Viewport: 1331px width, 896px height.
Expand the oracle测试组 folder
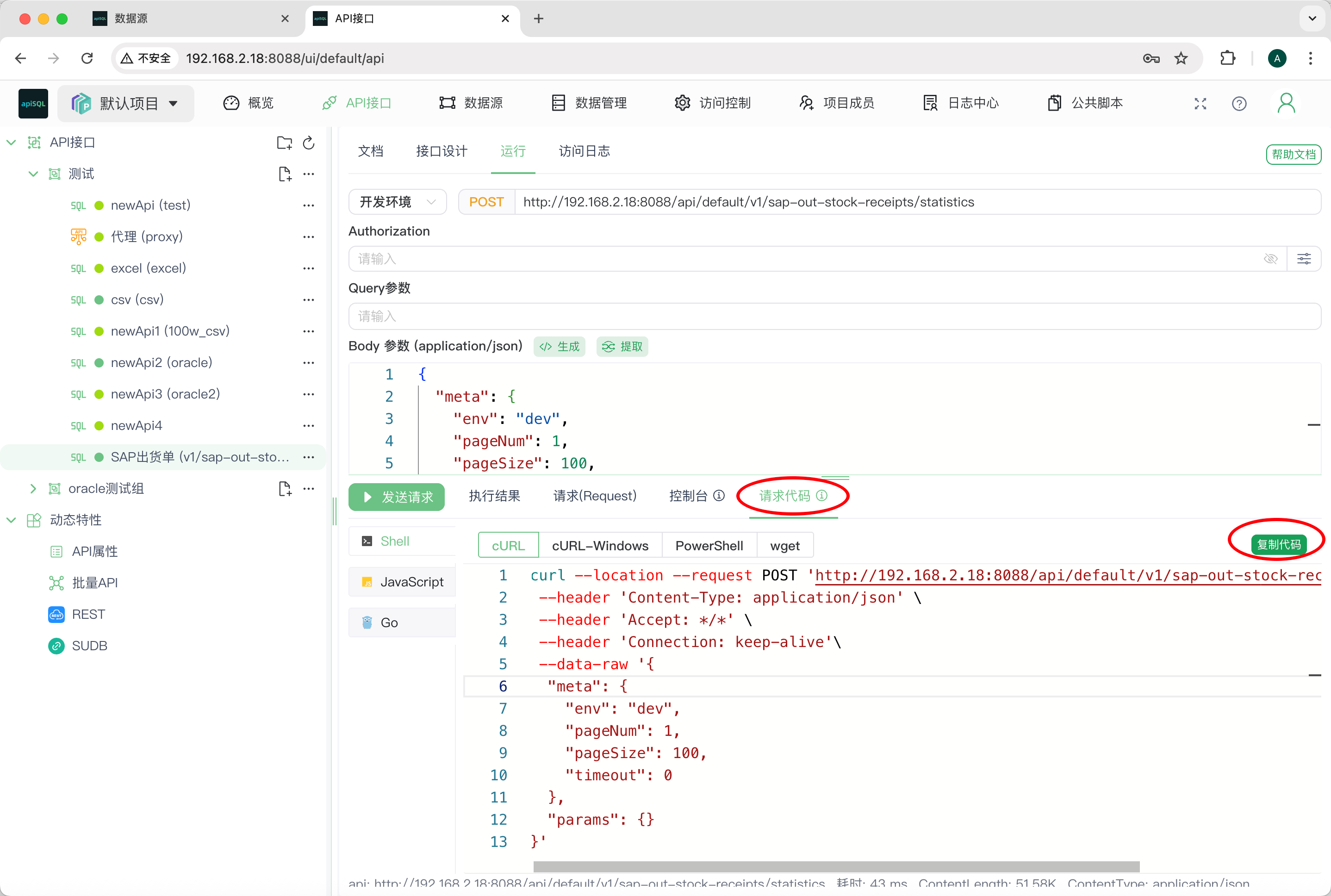coord(33,489)
